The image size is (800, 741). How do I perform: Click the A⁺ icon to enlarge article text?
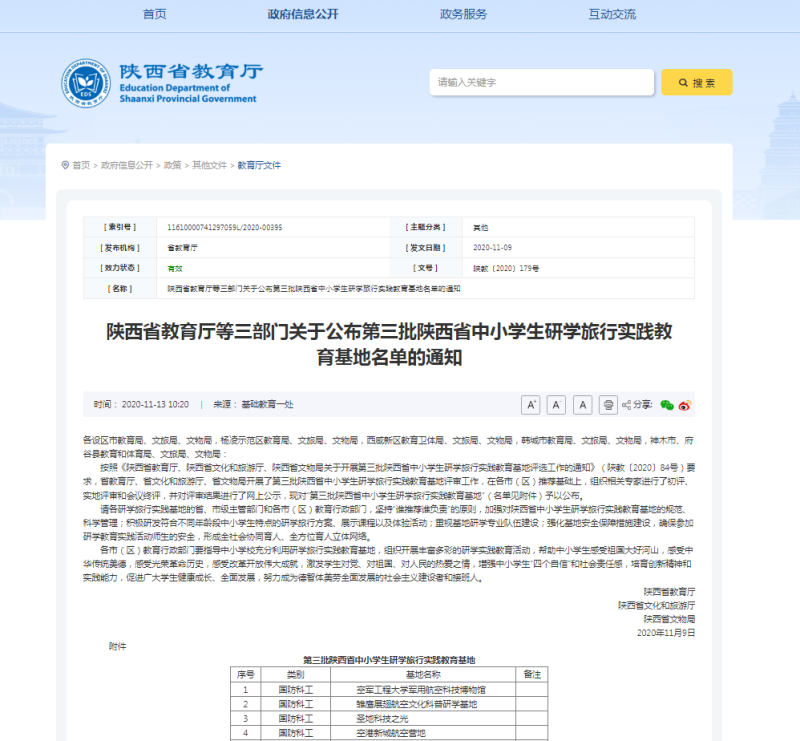point(532,404)
